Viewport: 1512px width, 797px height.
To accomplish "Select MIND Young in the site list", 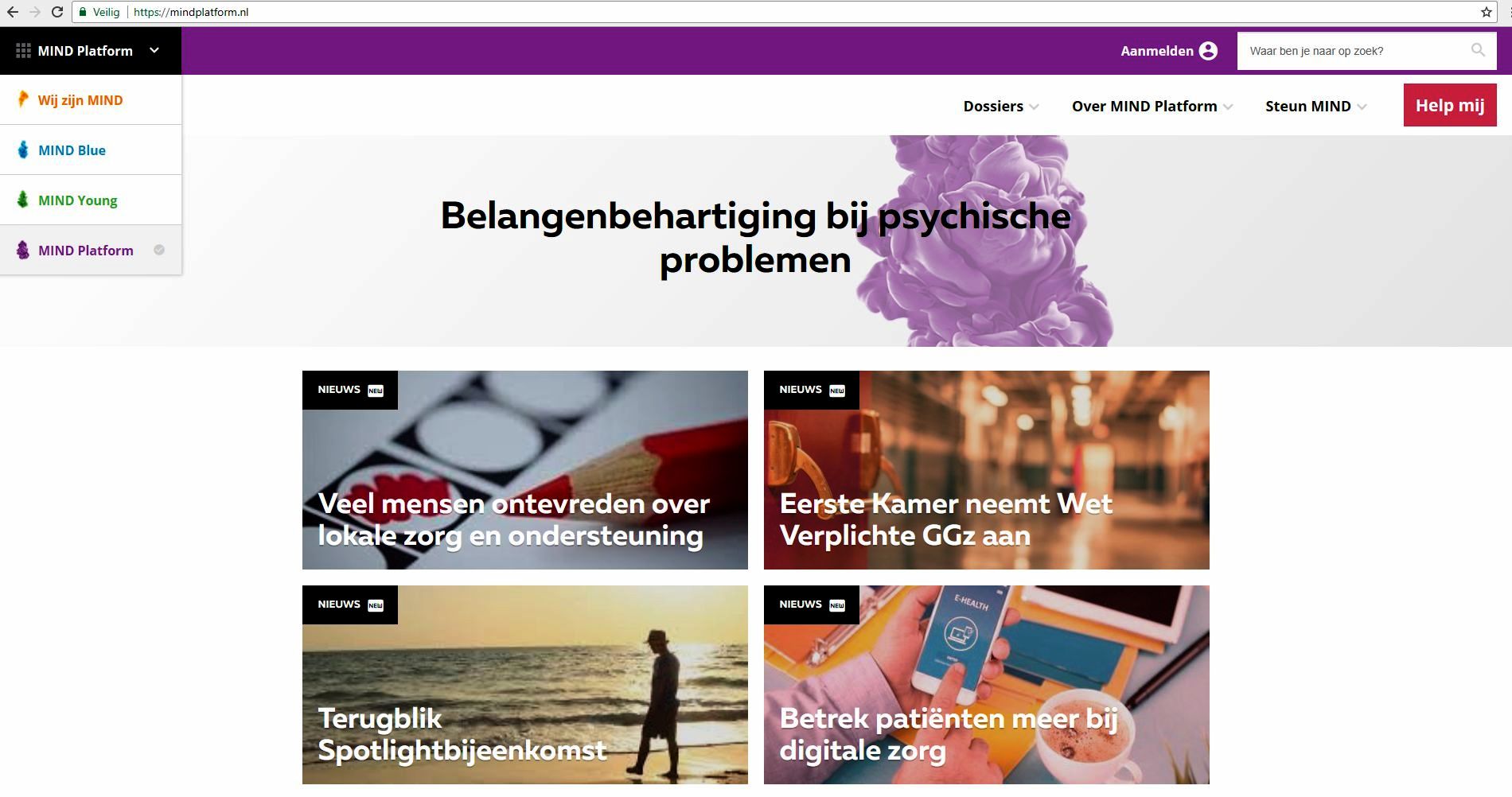I will 91,200.
